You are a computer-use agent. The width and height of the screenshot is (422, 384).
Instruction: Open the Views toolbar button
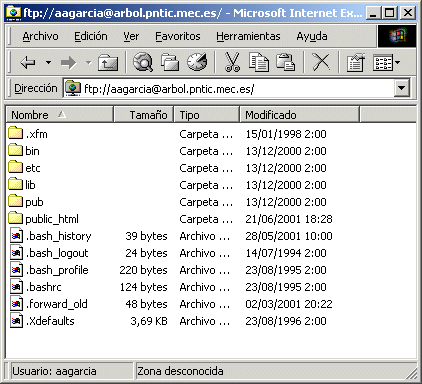pos(386,62)
